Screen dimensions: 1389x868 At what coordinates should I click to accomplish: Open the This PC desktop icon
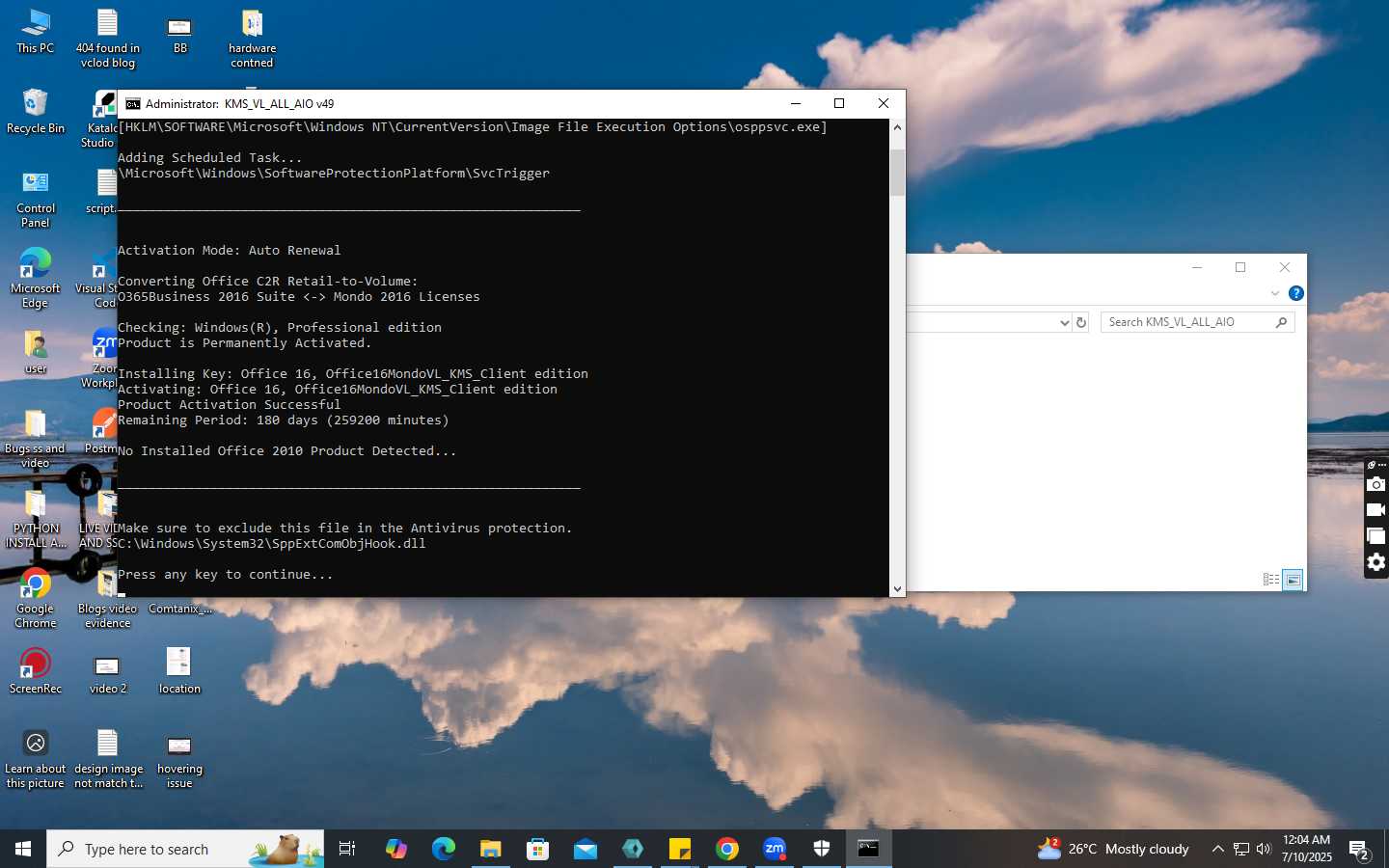(36, 32)
